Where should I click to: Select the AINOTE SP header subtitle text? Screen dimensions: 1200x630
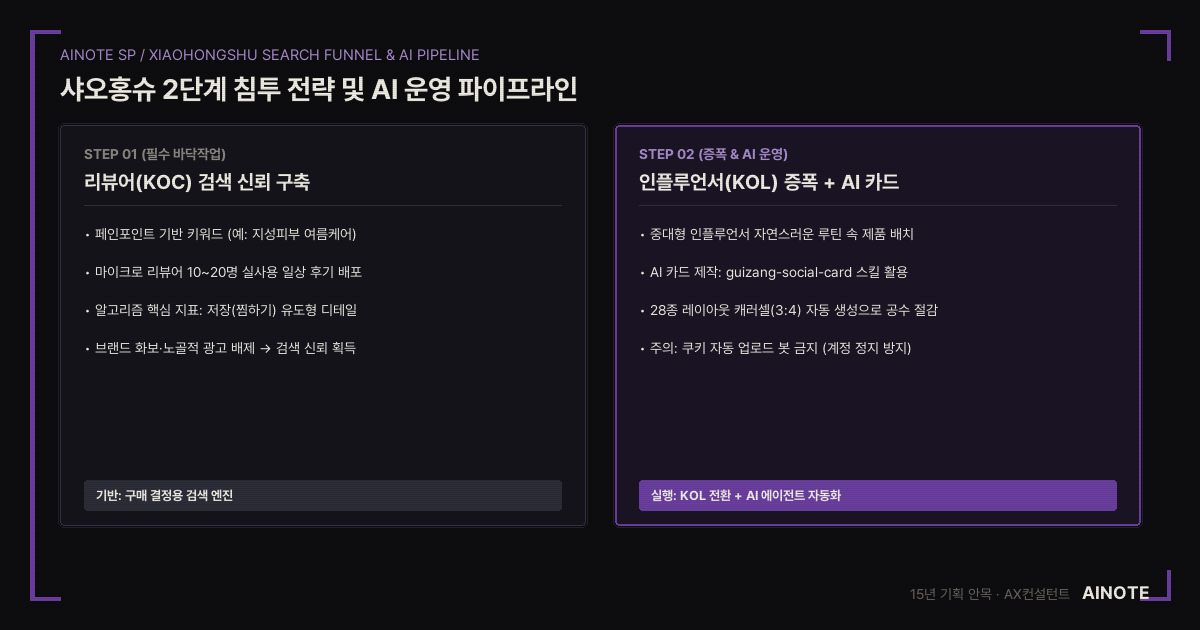[x=269, y=54]
